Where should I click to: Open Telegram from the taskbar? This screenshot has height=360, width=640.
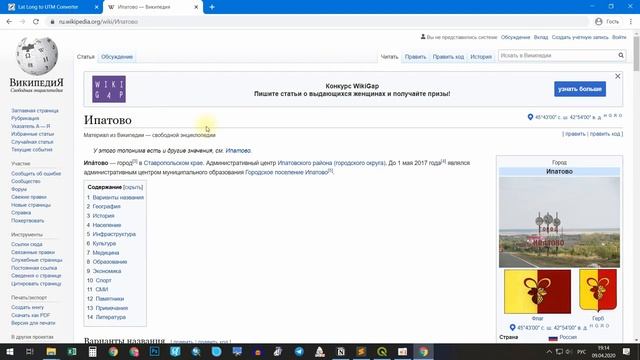tap(299, 351)
